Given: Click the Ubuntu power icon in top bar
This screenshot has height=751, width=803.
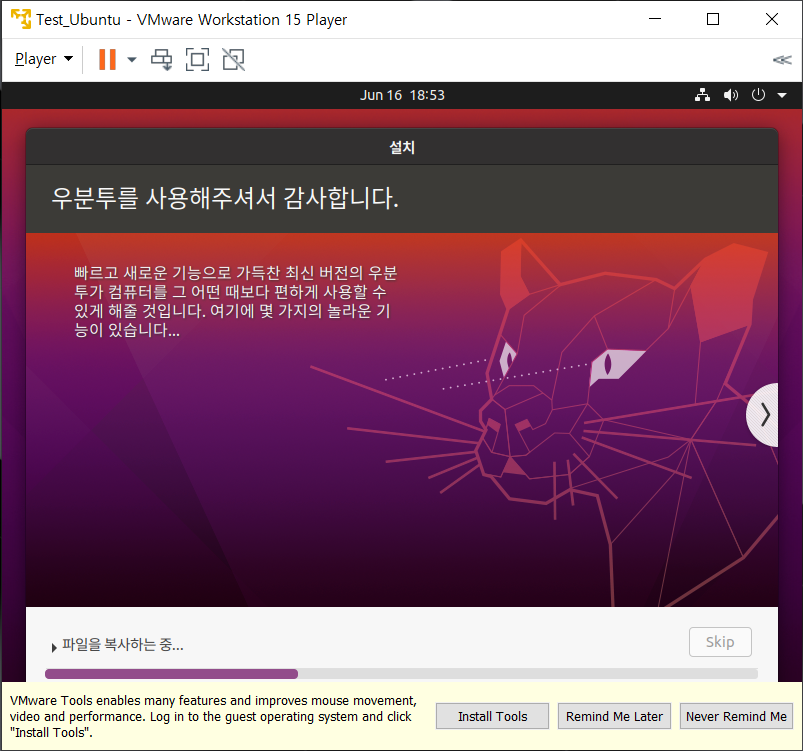Looking at the screenshot, I should (x=758, y=95).
